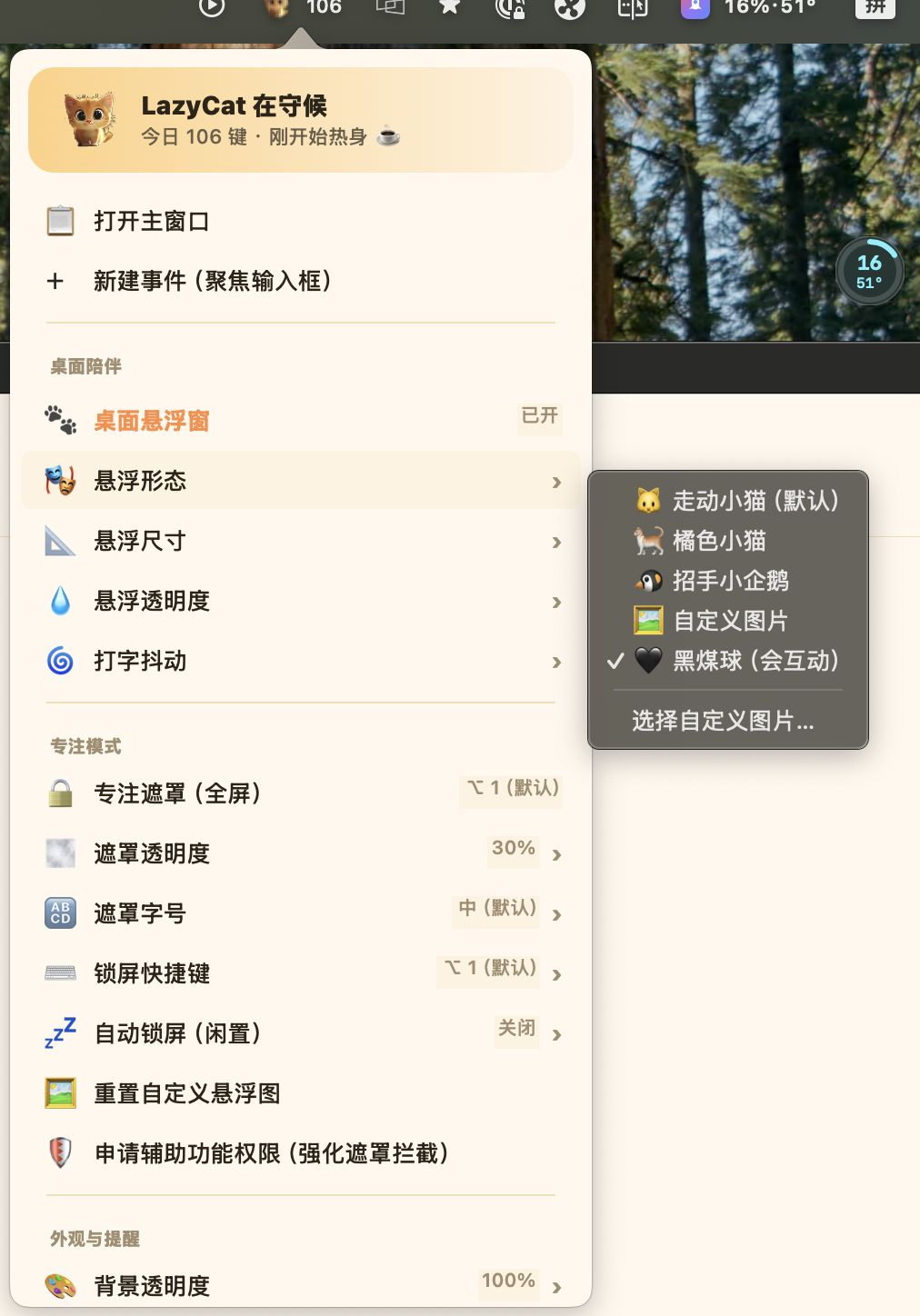Click the water drop icon for 悬浮透明度
The width and height of the screenshot is (920, 1316).
(60, 601)
